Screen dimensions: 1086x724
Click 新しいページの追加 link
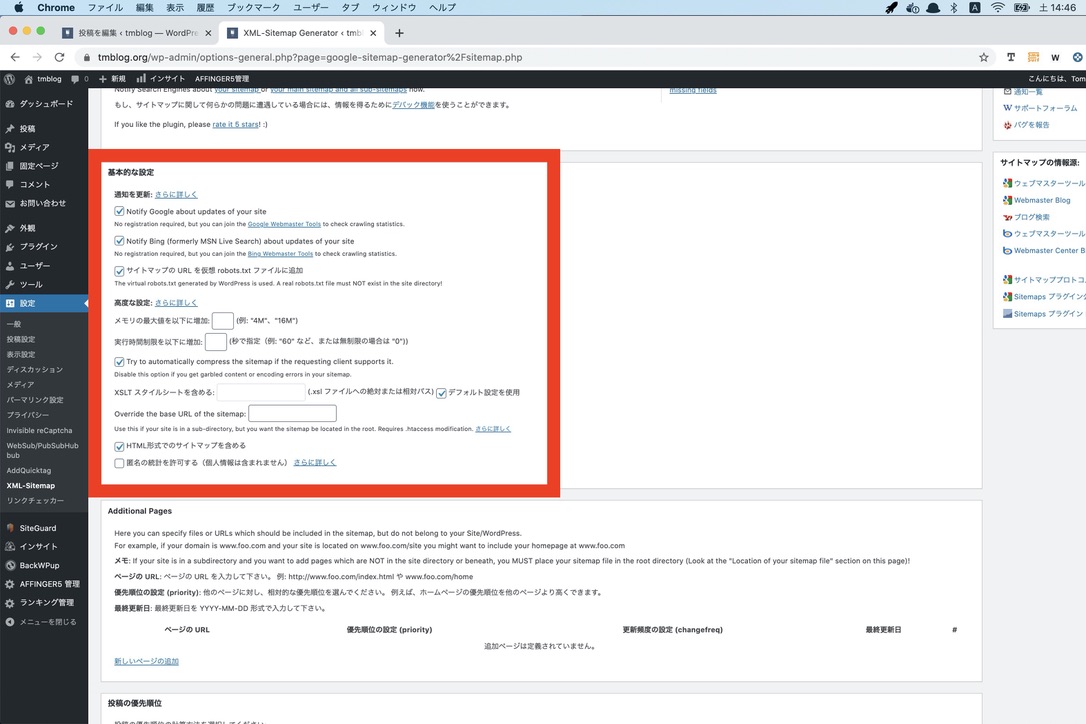[146, 662]
